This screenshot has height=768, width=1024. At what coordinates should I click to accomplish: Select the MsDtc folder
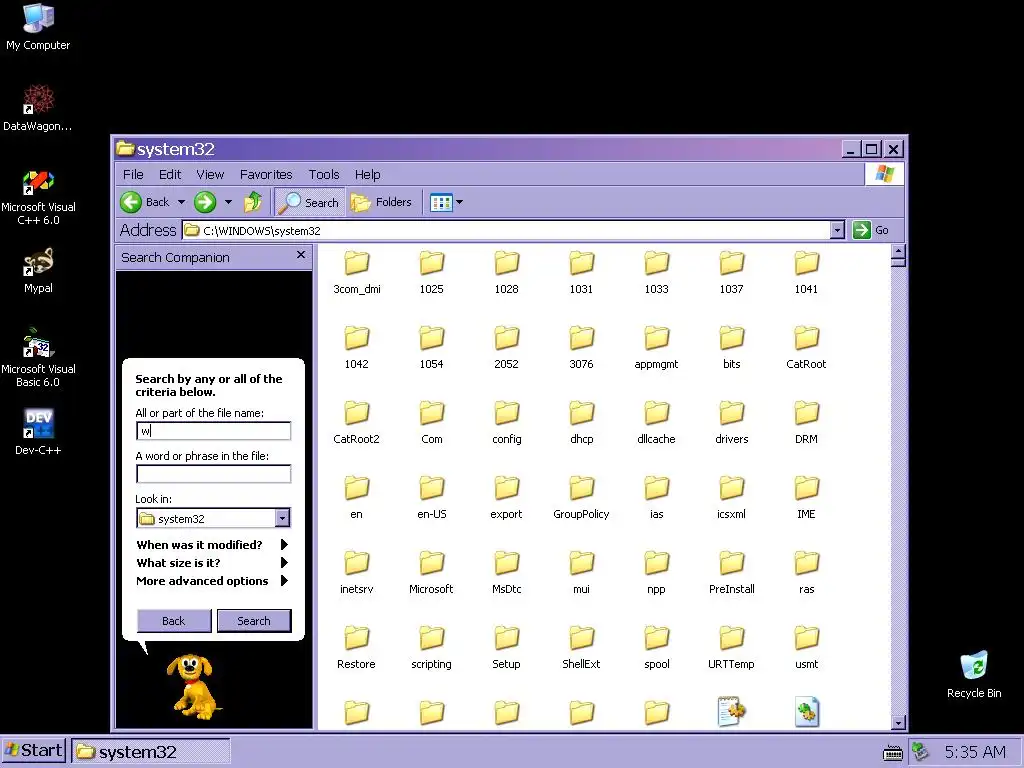click(506, 571)
